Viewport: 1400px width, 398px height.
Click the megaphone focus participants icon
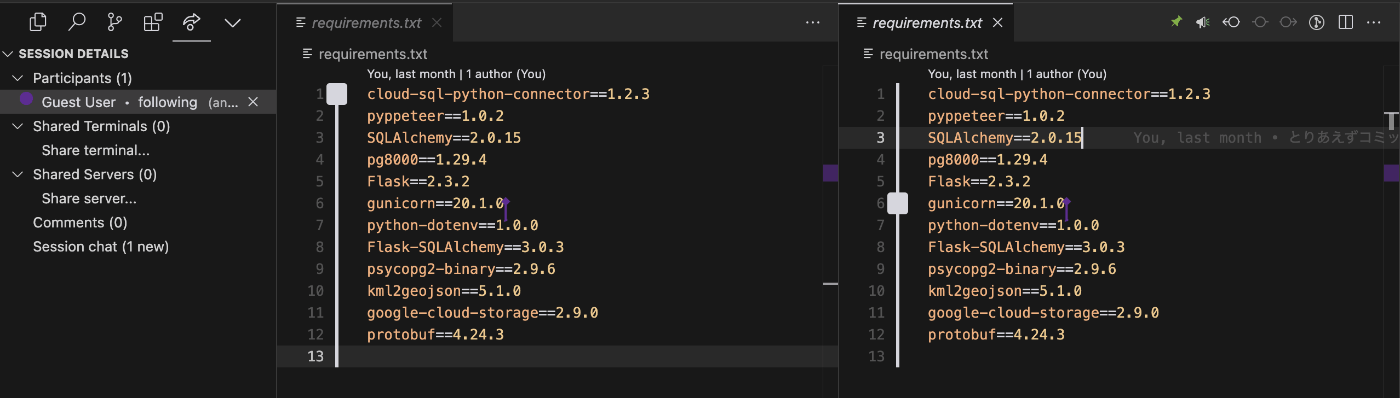coord(1203,22)
